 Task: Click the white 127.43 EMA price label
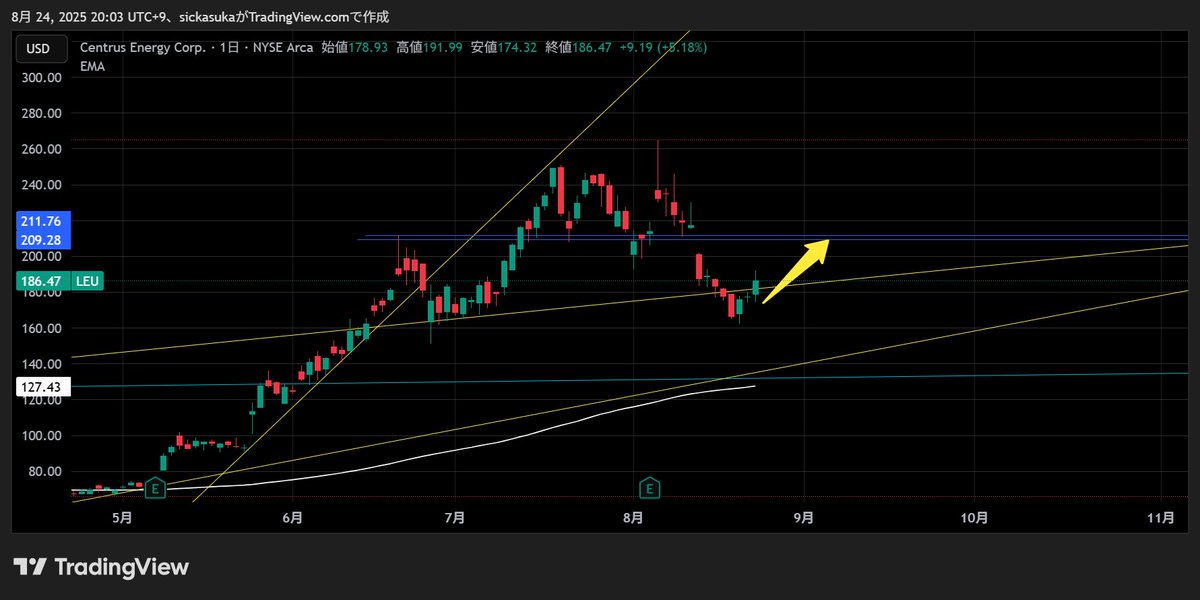[41, 387]
